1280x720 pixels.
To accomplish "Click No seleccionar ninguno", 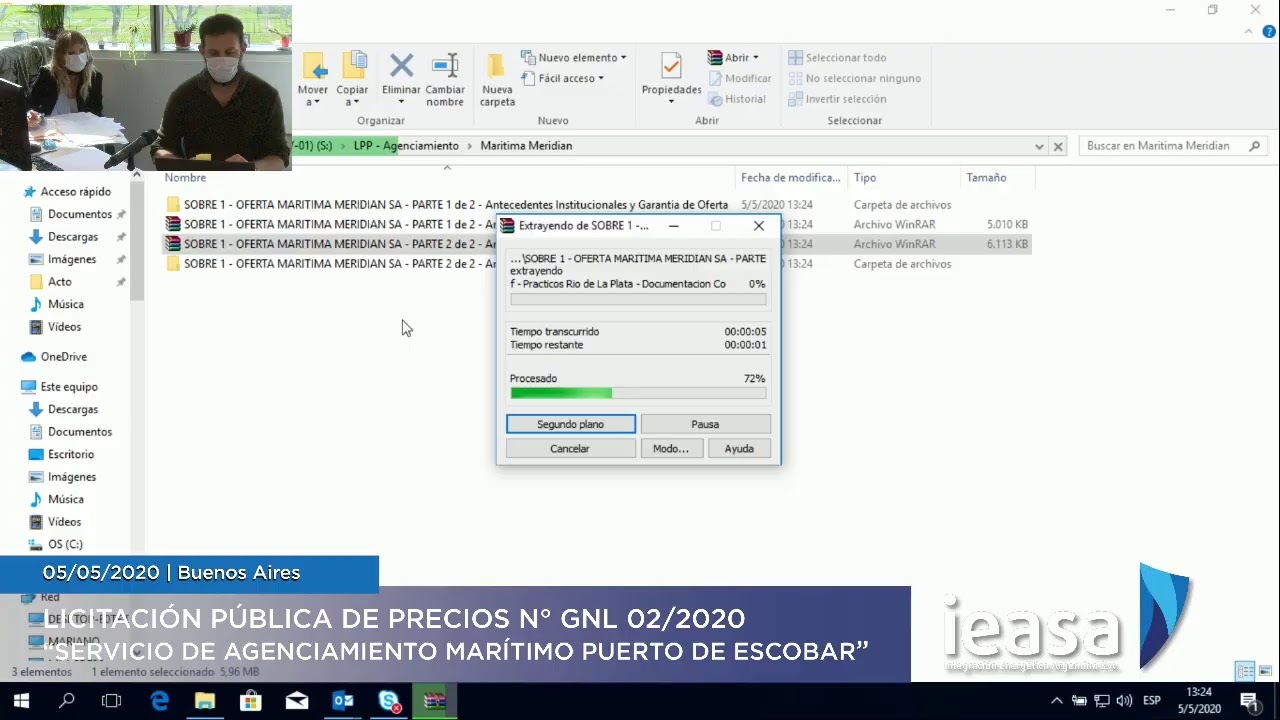I will tap(854, 78).
